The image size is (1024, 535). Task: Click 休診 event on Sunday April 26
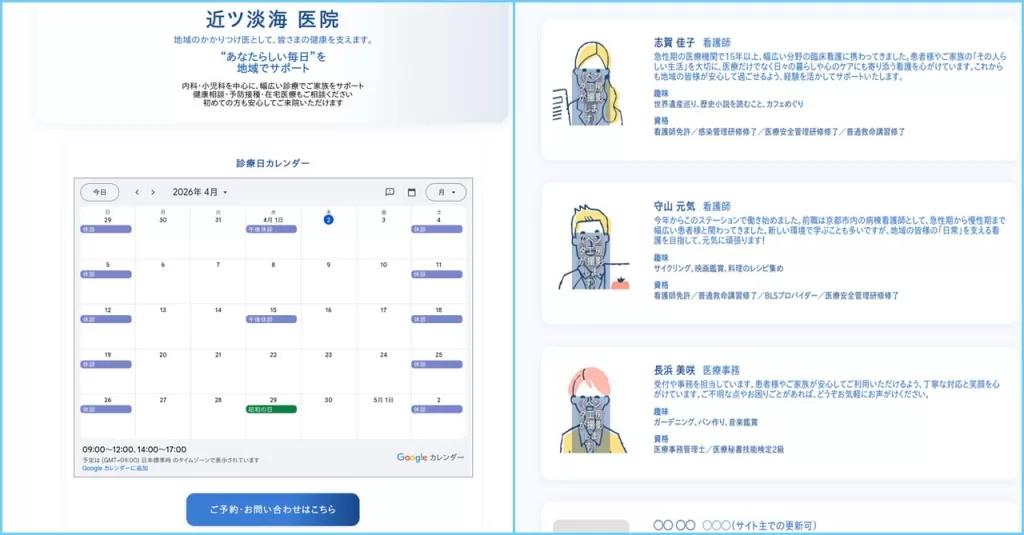106,409
